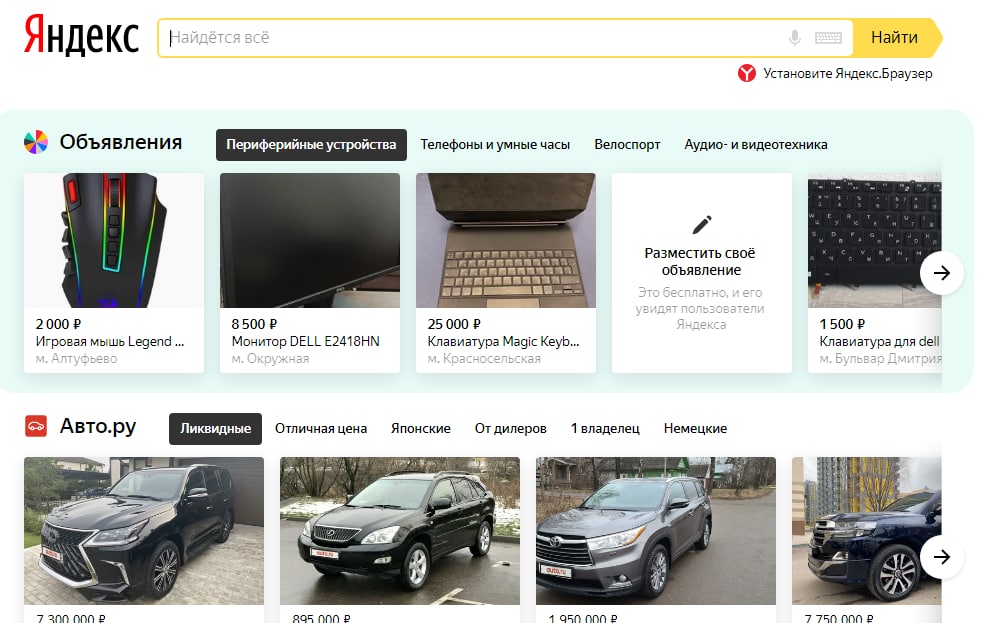997x623 pixels.
Task: Click the 7 300 000 ₽ car price
Action: [x=71, y=618]
